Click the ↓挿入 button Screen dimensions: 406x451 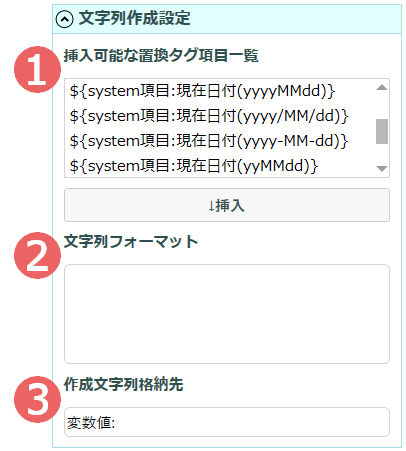[x=227, y=205]
